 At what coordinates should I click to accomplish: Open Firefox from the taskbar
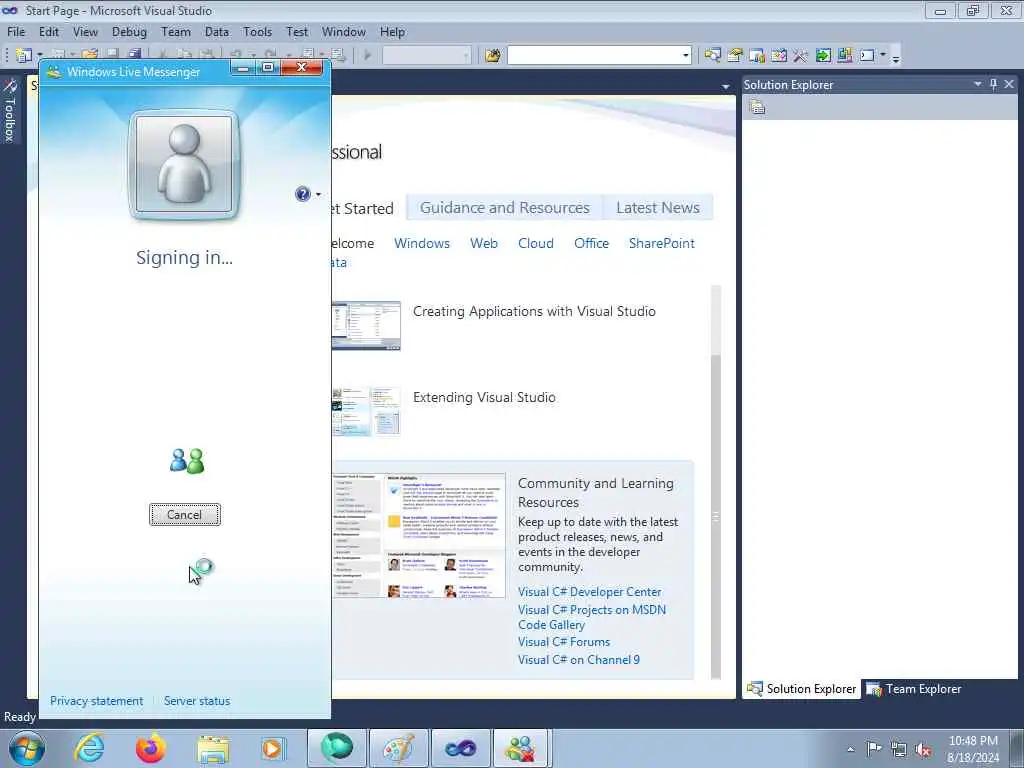pos(151,748)
